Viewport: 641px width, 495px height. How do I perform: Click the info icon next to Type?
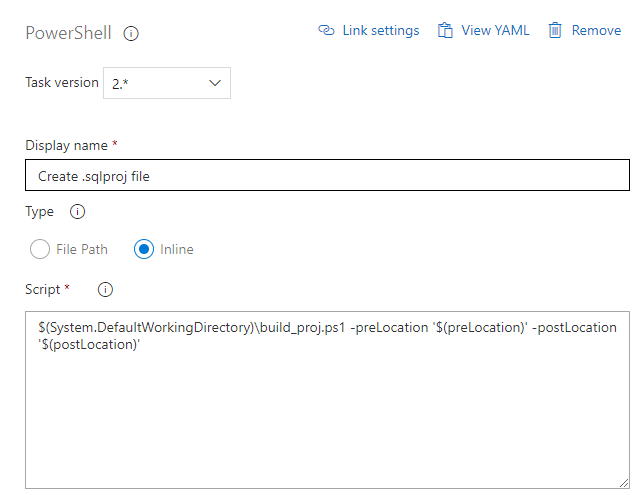(78, 212)
